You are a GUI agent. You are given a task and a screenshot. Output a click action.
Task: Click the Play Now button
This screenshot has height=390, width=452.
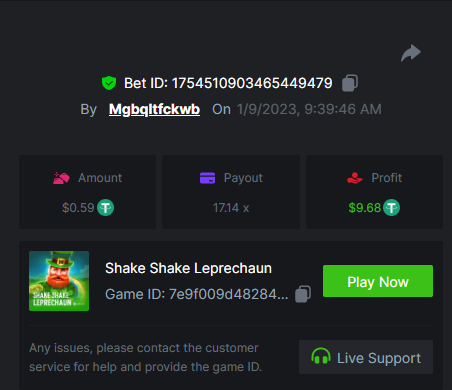(x=378, y=281)
